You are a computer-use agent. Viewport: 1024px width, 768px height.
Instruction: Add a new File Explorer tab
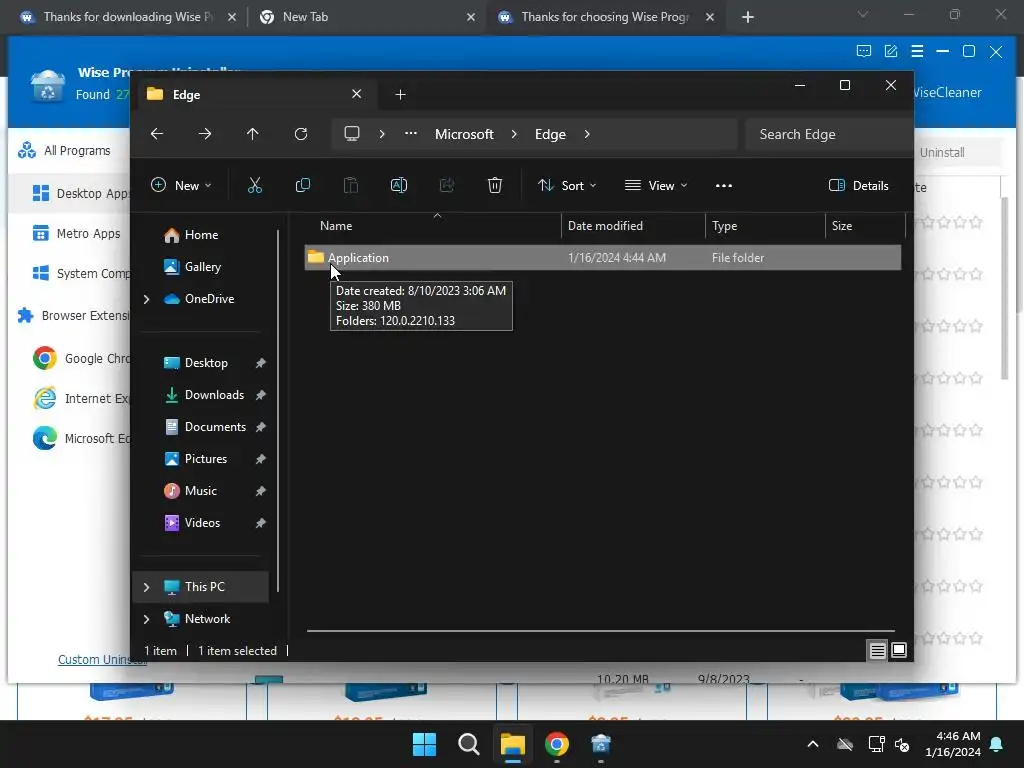click(x=400, y=95)
